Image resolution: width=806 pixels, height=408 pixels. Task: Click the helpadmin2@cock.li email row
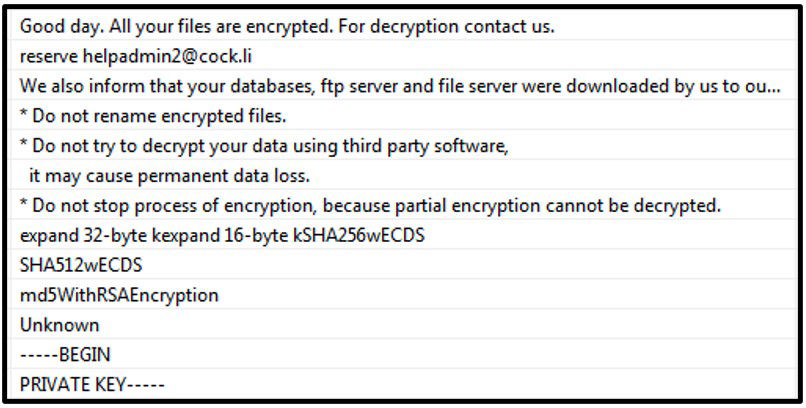pyautogui.click(x=403, y=55)
